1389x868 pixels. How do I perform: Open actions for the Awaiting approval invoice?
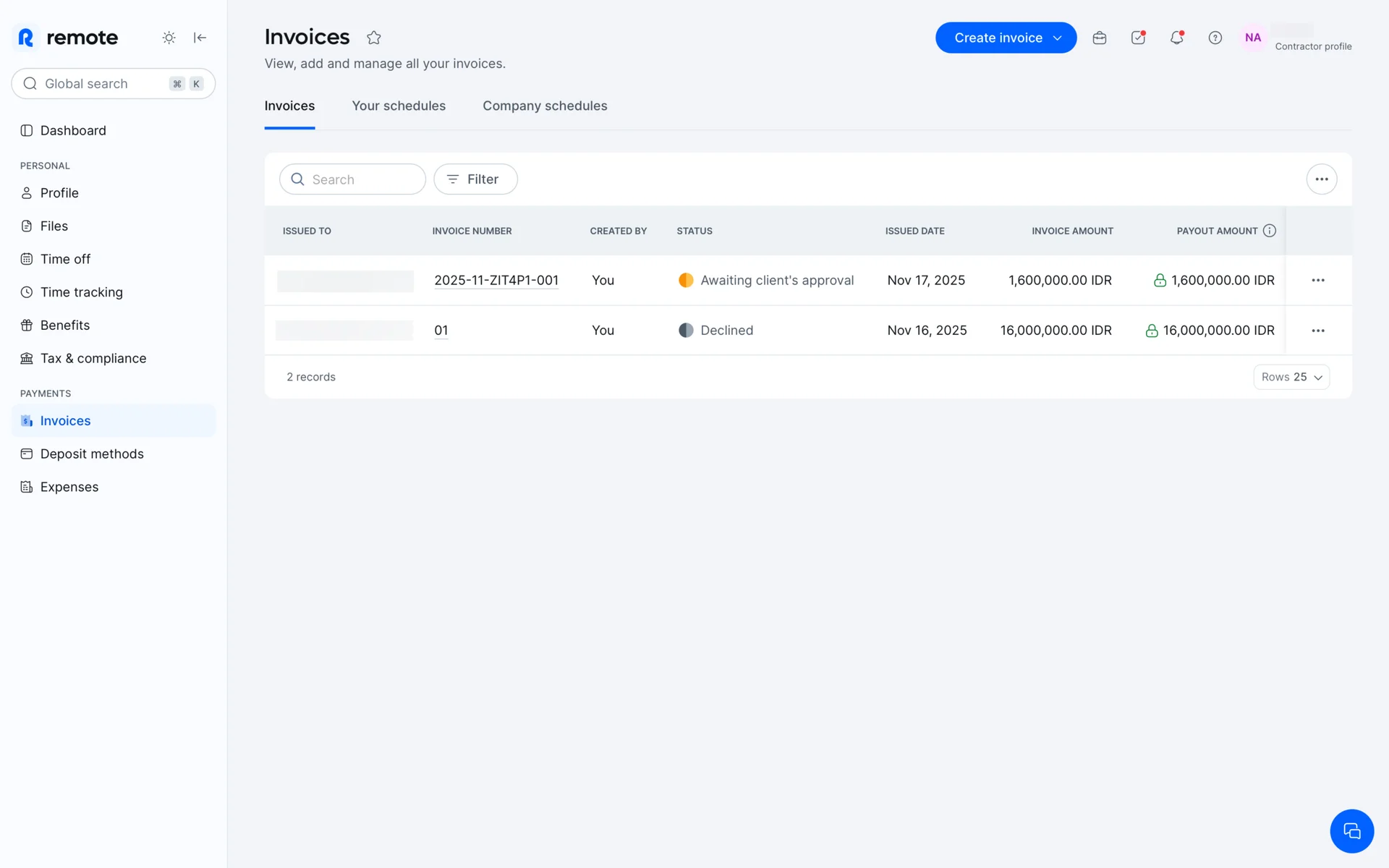tap(1317, 281)
